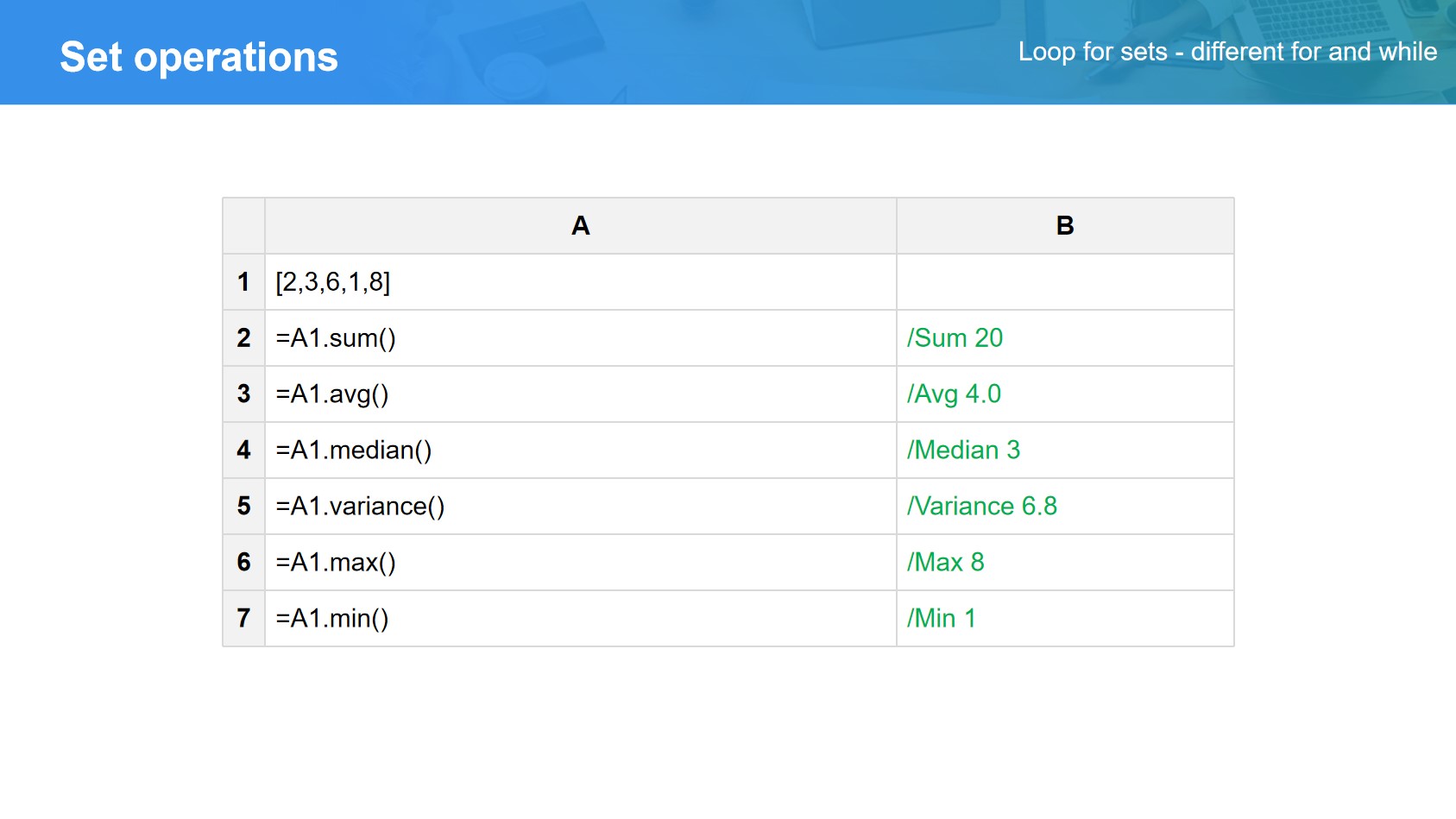Select column header A
Viewport: 1456px width, 819px height.
click(x=580, y=226)
